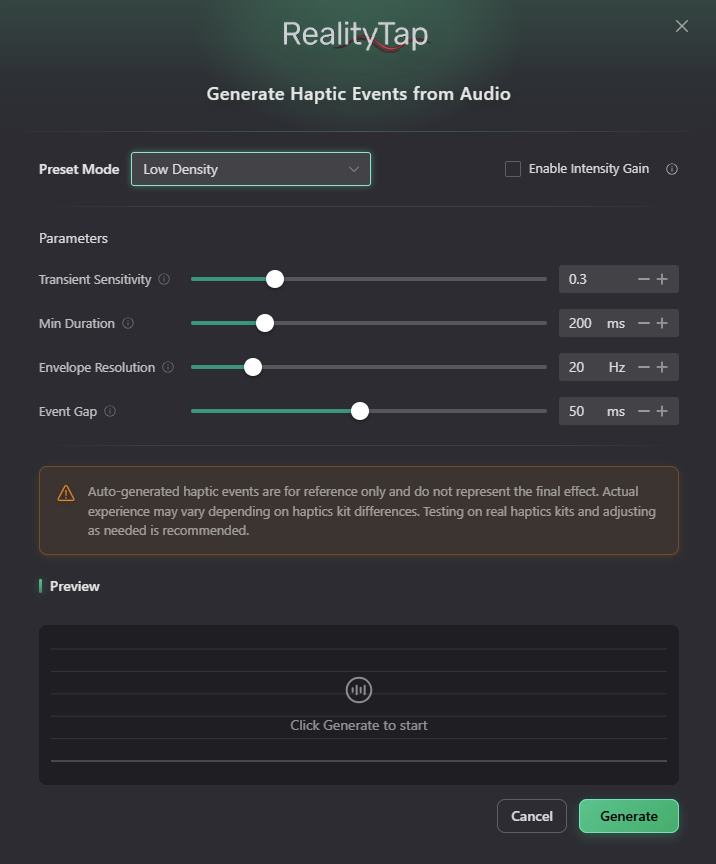Click the warning triangle icon
716x864 pixels.
[x=66, y=493]
